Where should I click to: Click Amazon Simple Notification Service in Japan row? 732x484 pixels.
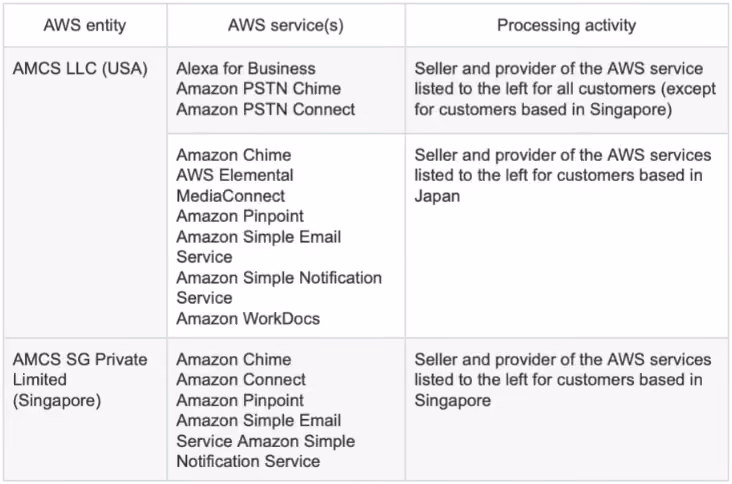tap(279, 288)
